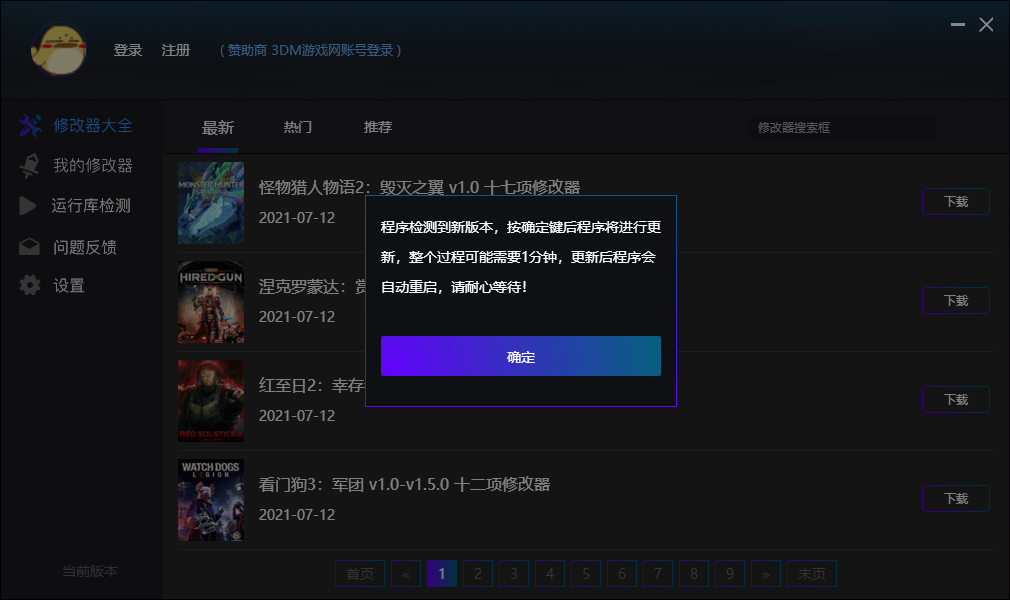Open 我的修改器 sidebar entry
Screen dimensions: 1010x600
tap(93, 166)
